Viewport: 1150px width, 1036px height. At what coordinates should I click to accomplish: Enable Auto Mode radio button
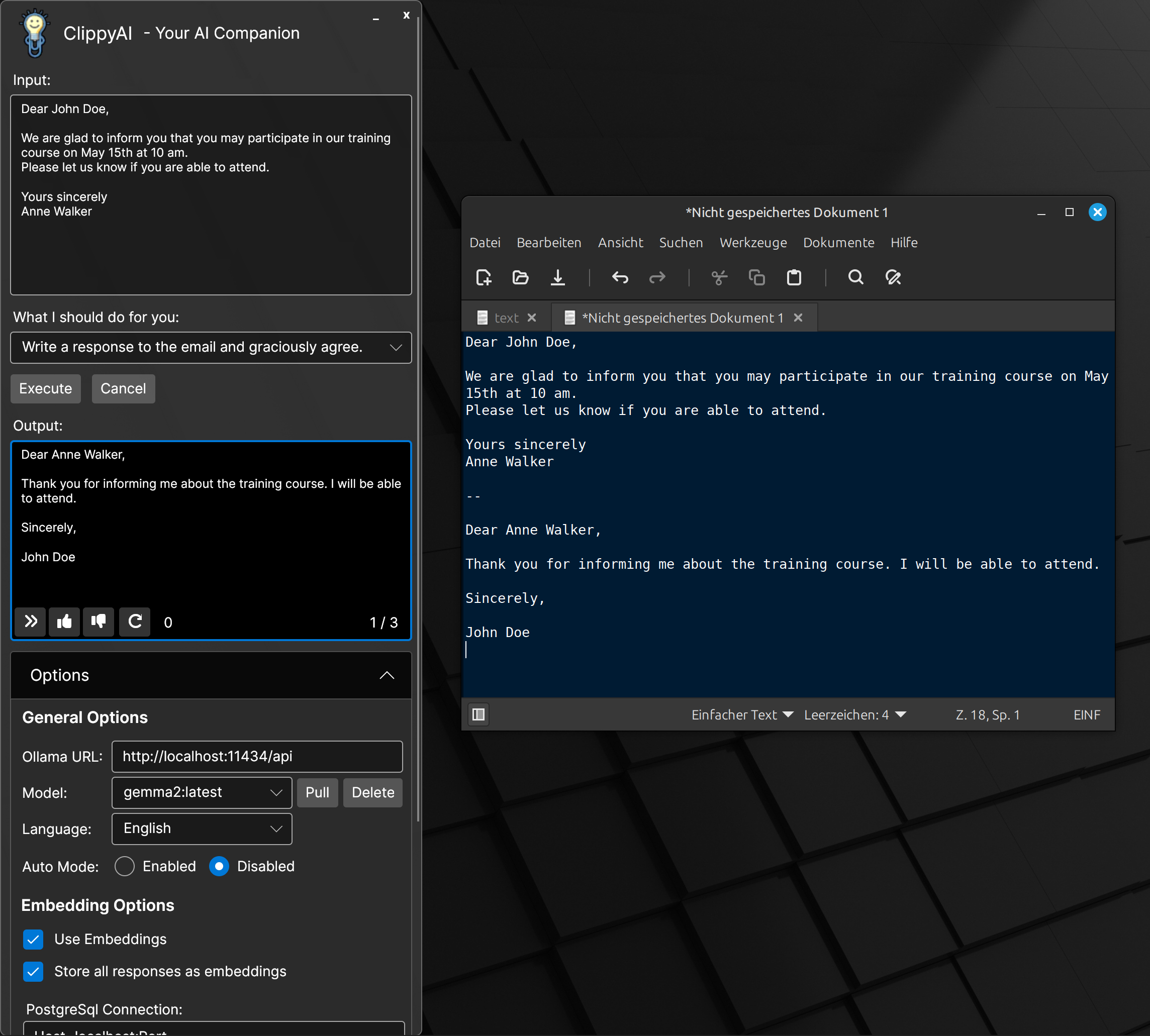[125, 866]
